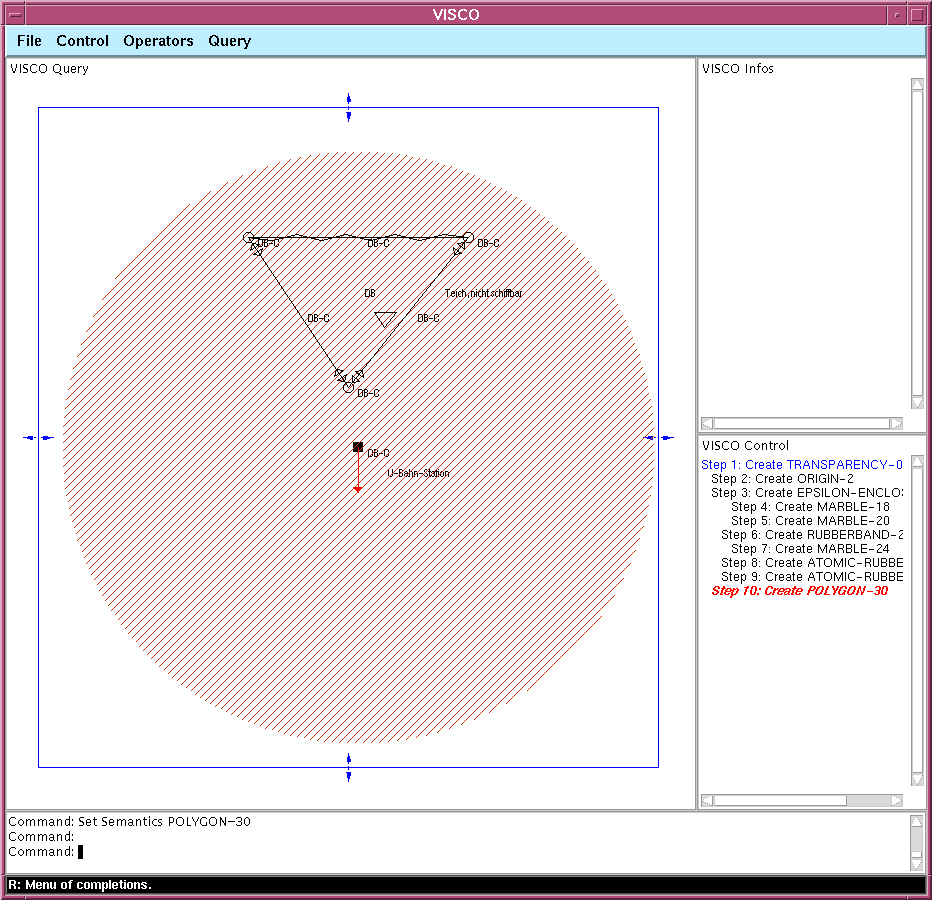Click scroll-down arrow in VISCO Infos panel

(917, 403)
